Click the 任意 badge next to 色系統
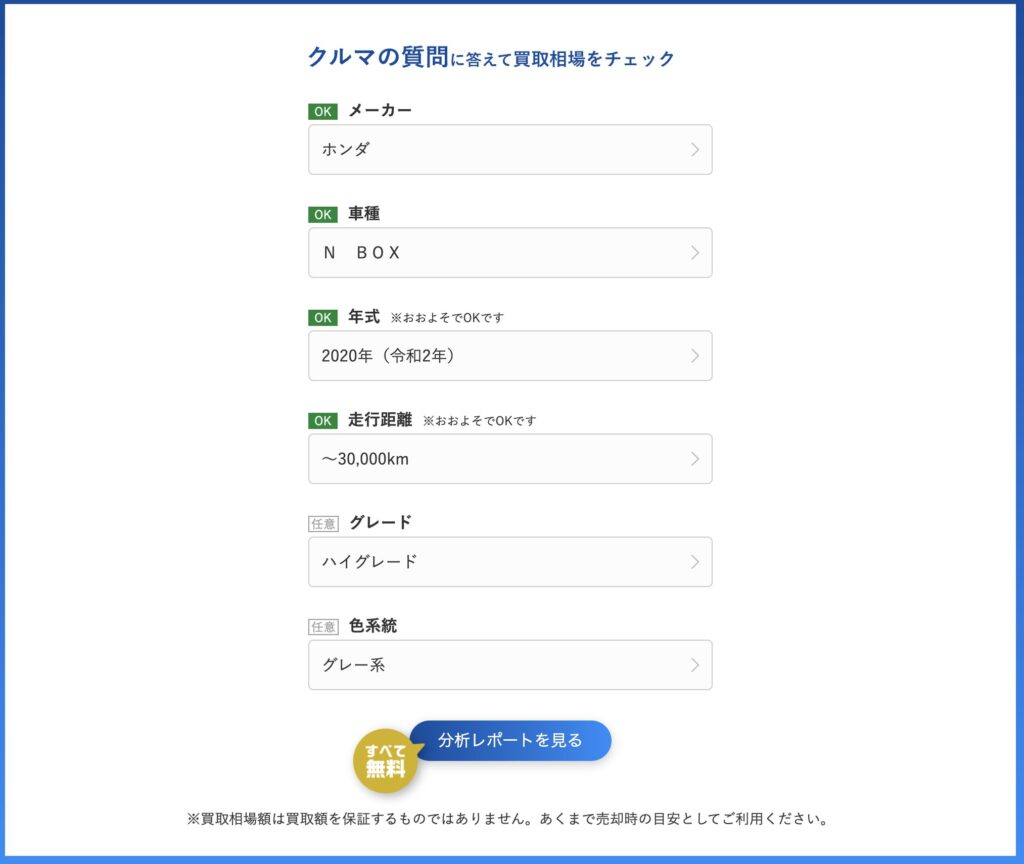1024x864 pixels. tap(323, 627)
